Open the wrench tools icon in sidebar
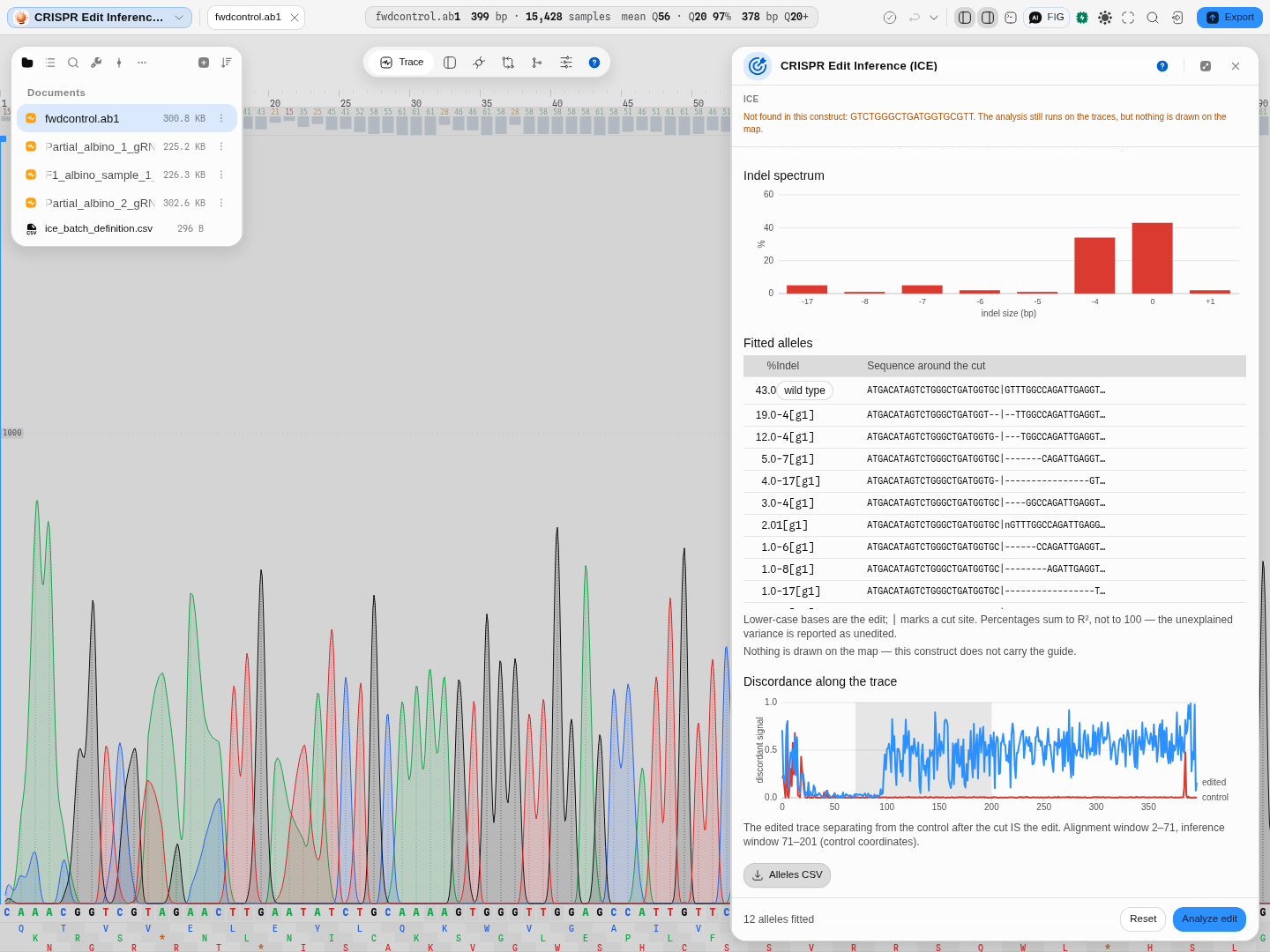Viewport: 1270px width, 952px height. click(96, 63)
